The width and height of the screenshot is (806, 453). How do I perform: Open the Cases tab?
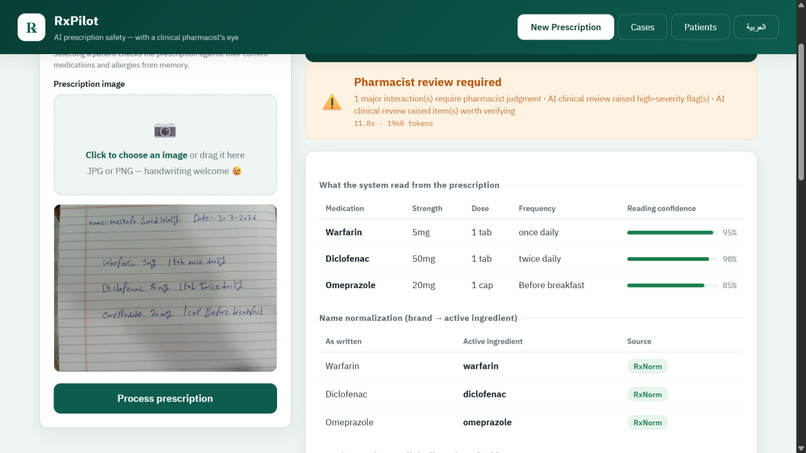[x=643, y=27]
